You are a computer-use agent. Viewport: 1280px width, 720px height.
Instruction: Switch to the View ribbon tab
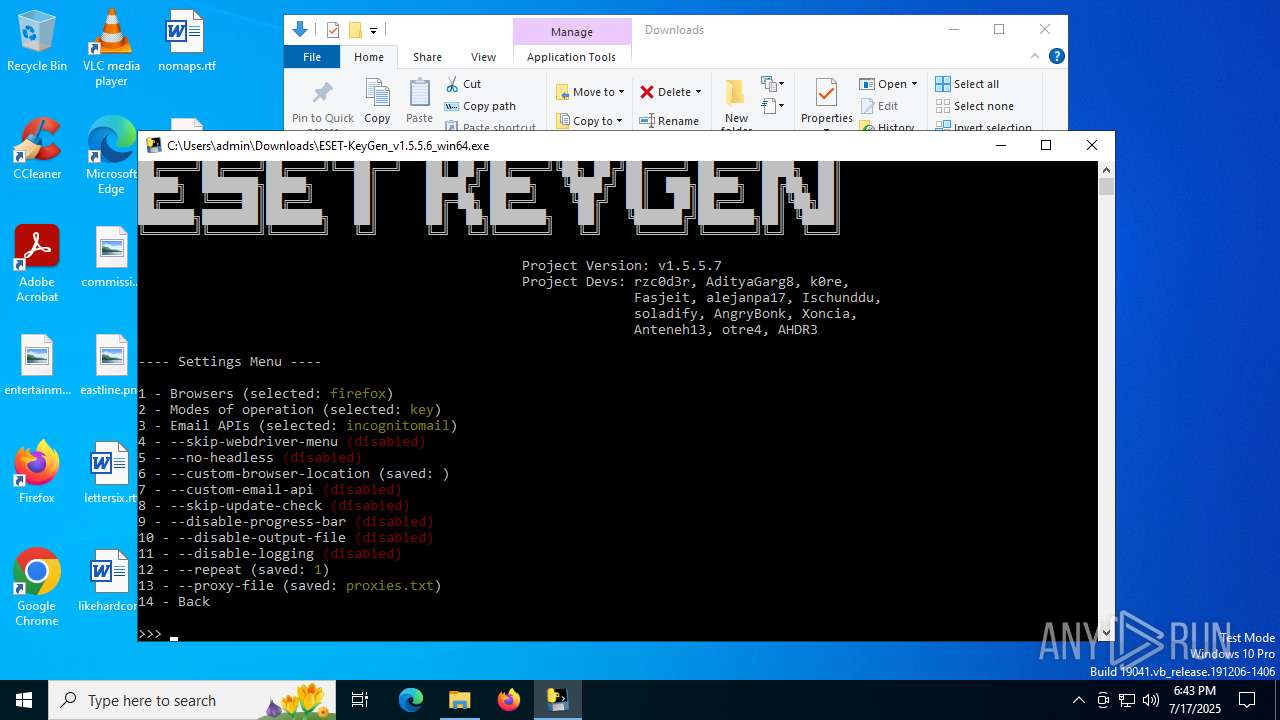click(483, 57)
